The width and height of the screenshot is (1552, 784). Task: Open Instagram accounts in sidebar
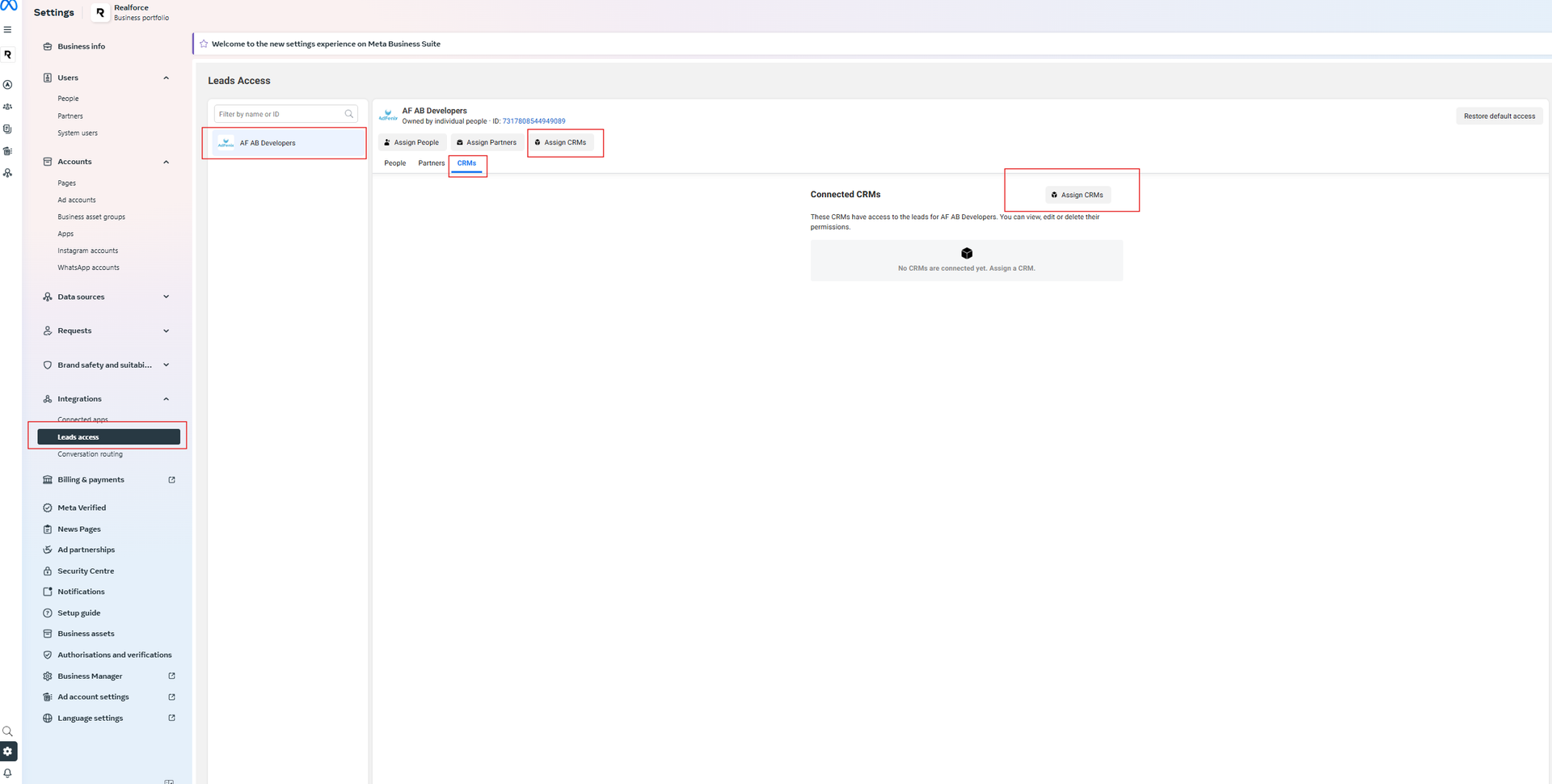pos(88,251)
